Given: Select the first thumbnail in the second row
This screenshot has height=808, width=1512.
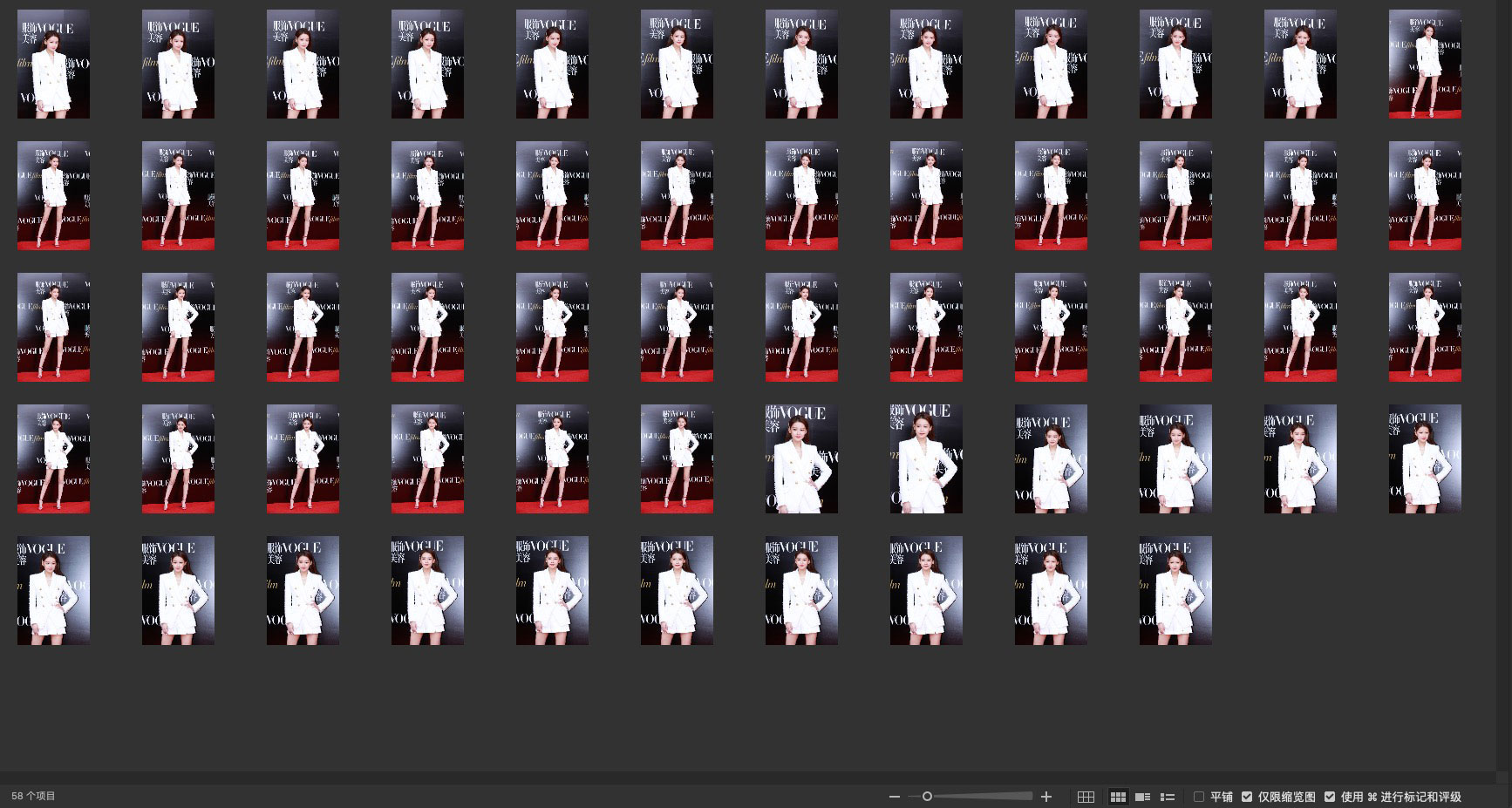Looking at the screenshot, I should tap(53, 195).
